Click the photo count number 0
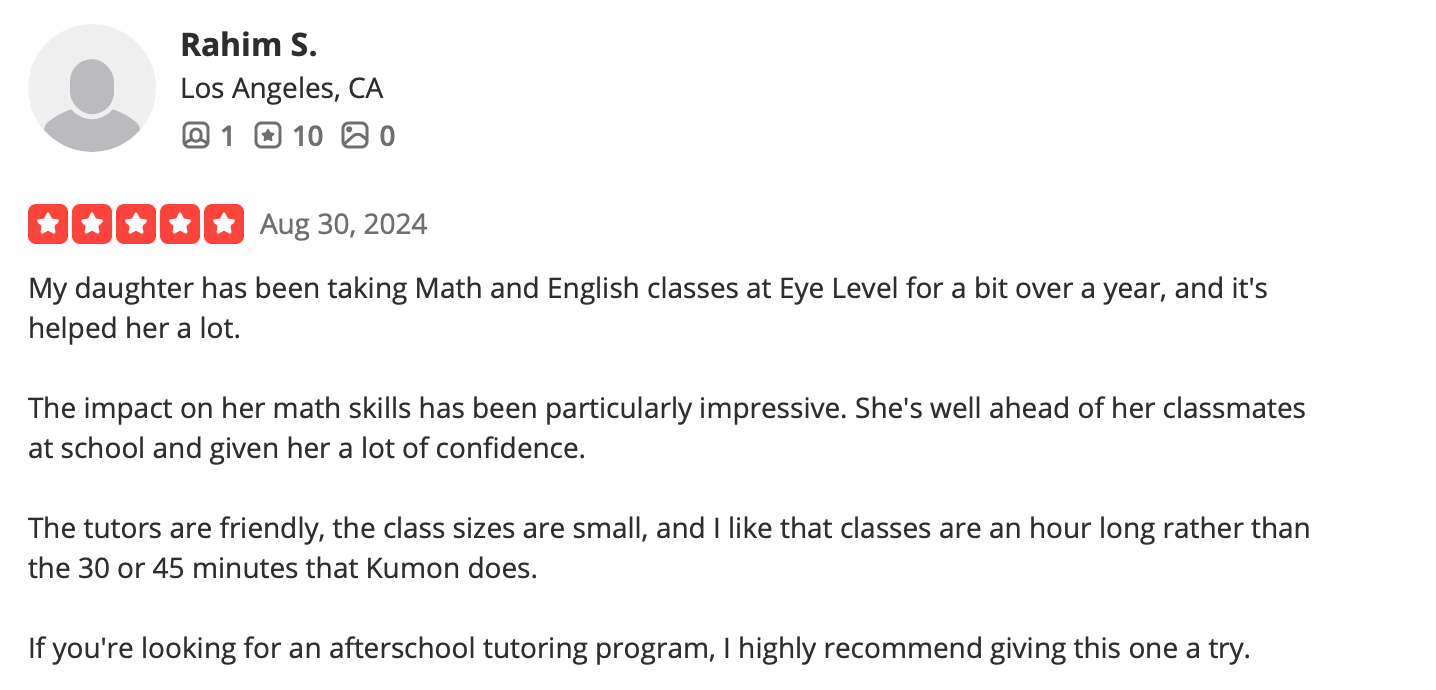This screenshot has height=690, width=1436. [387, 135]
